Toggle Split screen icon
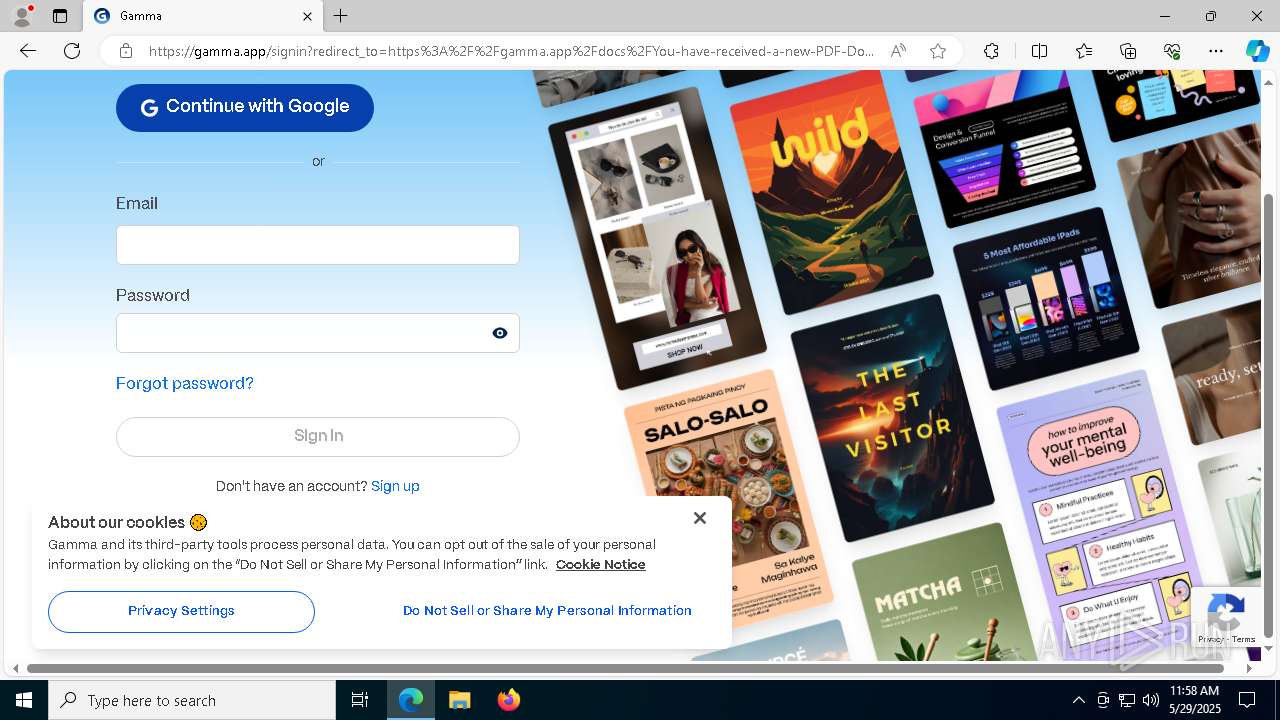1280x720 pixels. 1039,51
